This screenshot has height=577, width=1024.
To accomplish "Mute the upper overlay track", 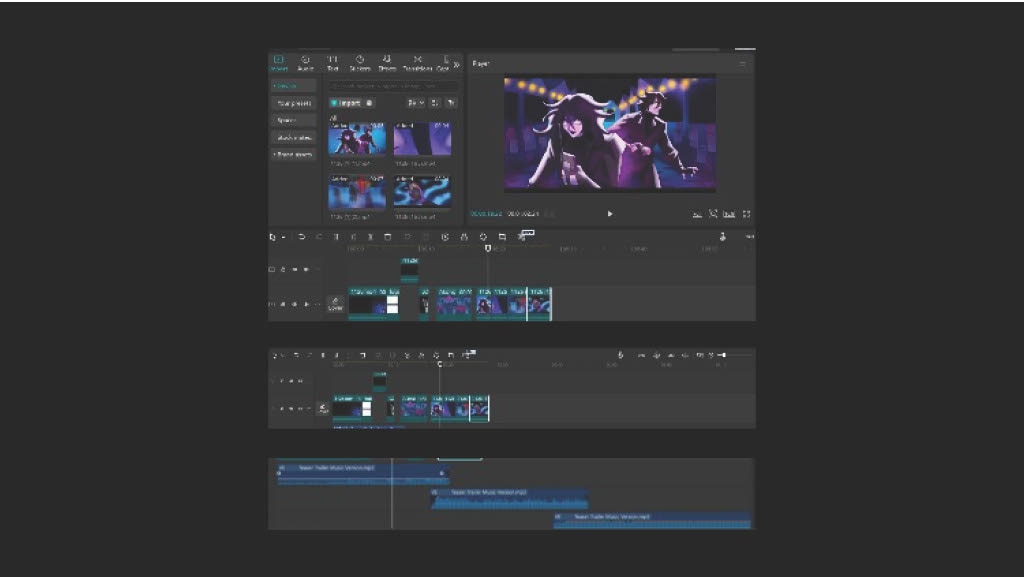I will 306,269.
